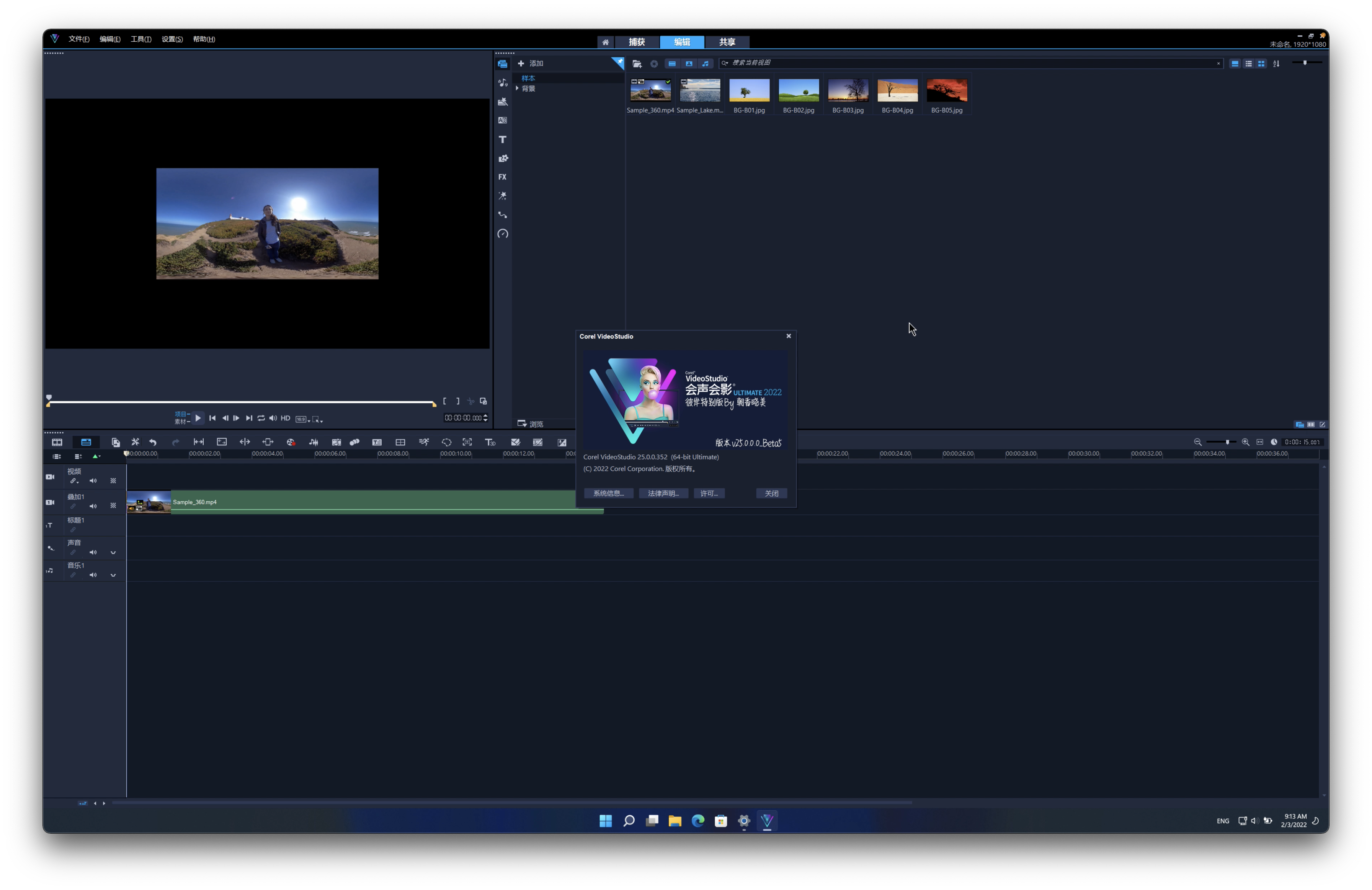Expand the 背景 folder in library tree
The height and width of the screenshot is (890, 1372).
click(517, 88)
